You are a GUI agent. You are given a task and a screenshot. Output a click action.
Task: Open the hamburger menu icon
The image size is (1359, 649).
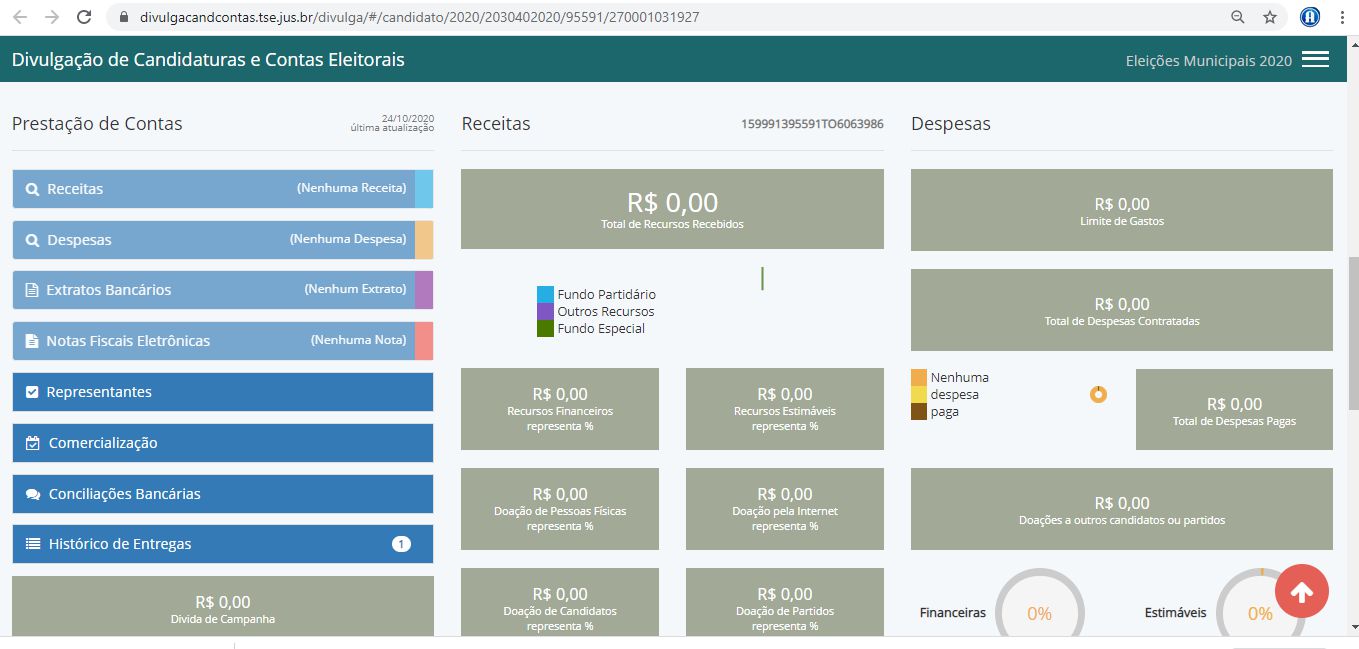(1315, 60)
